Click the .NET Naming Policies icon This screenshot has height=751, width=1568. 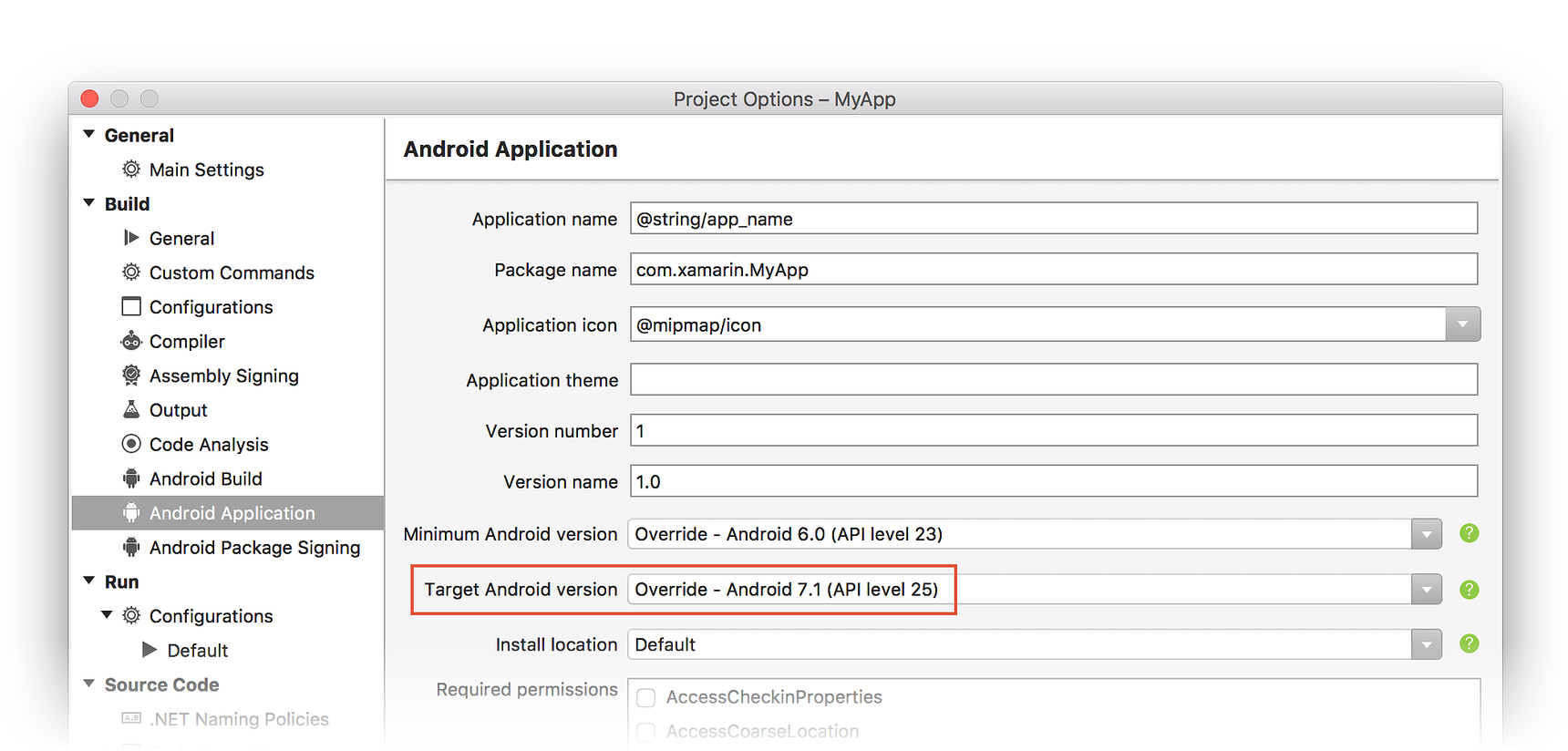point(131,718)
